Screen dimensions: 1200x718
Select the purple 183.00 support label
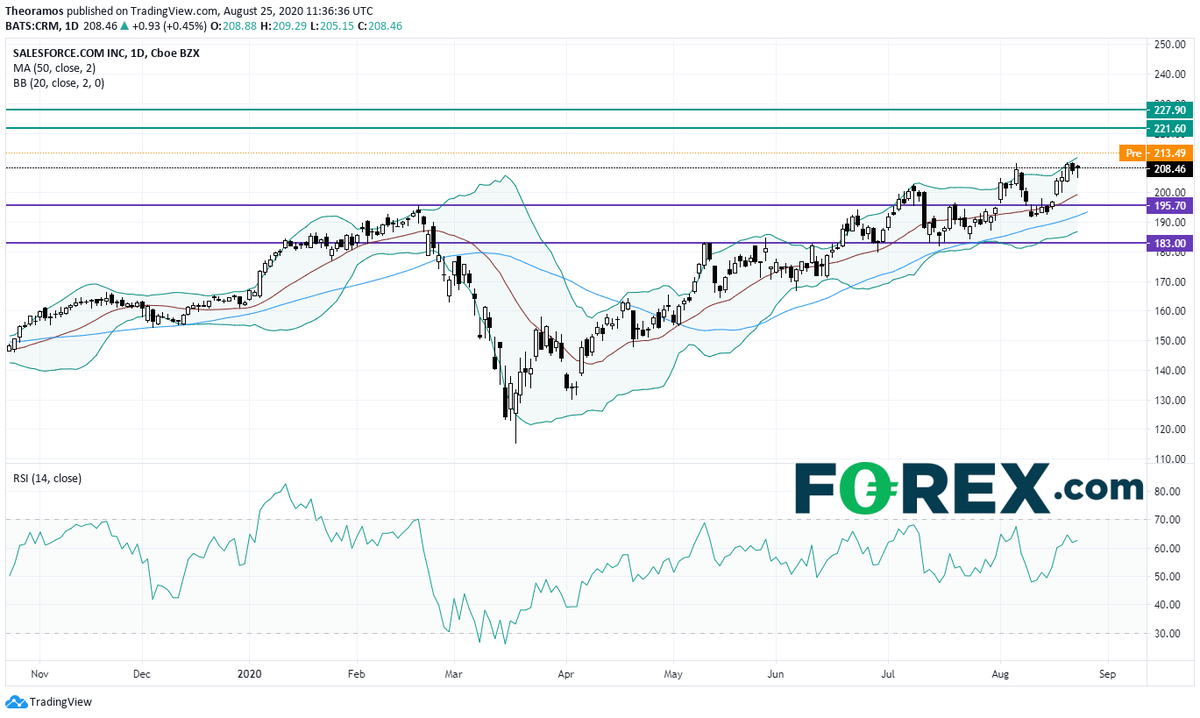pos(1168,243)
